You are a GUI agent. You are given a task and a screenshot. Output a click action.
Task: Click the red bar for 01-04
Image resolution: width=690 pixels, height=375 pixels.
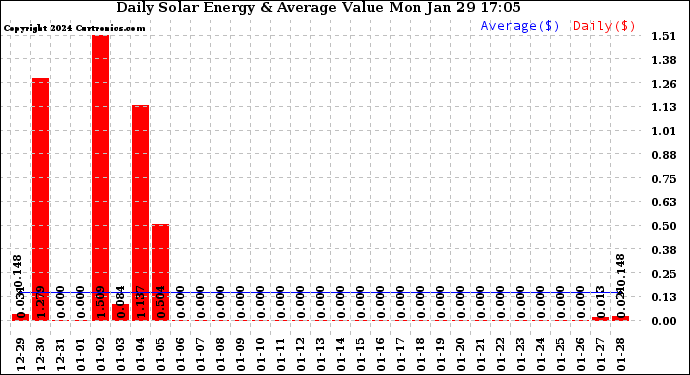[140, 213]
